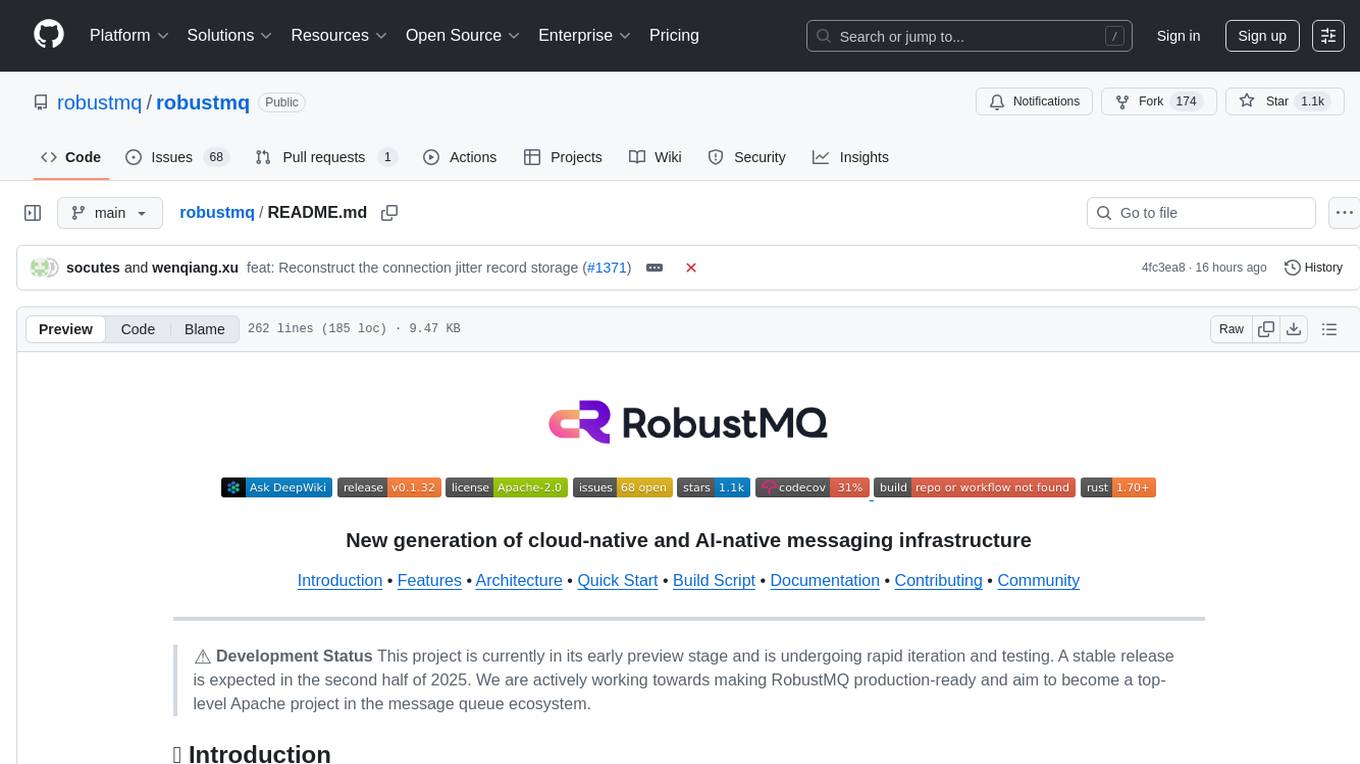1360x764 pixels.
Task: Expand the Open Source menu
Action: coord(462,35)
